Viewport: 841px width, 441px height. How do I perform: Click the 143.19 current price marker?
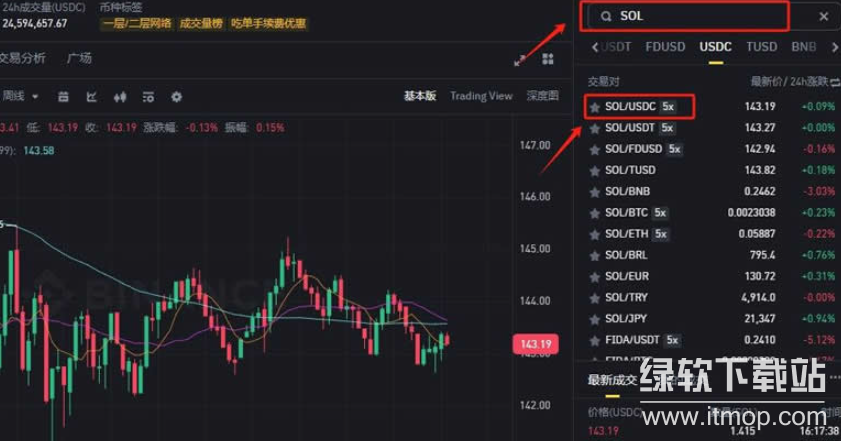(x=529, y=345)
